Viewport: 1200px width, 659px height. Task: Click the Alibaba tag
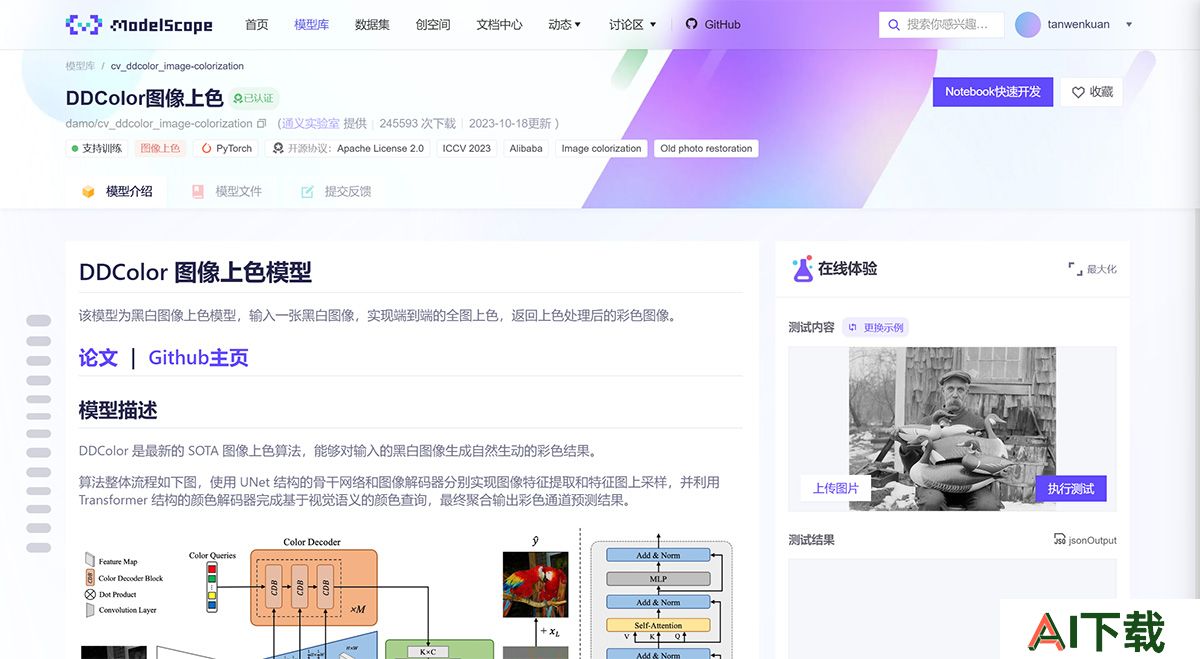click(x=526, y=148)
